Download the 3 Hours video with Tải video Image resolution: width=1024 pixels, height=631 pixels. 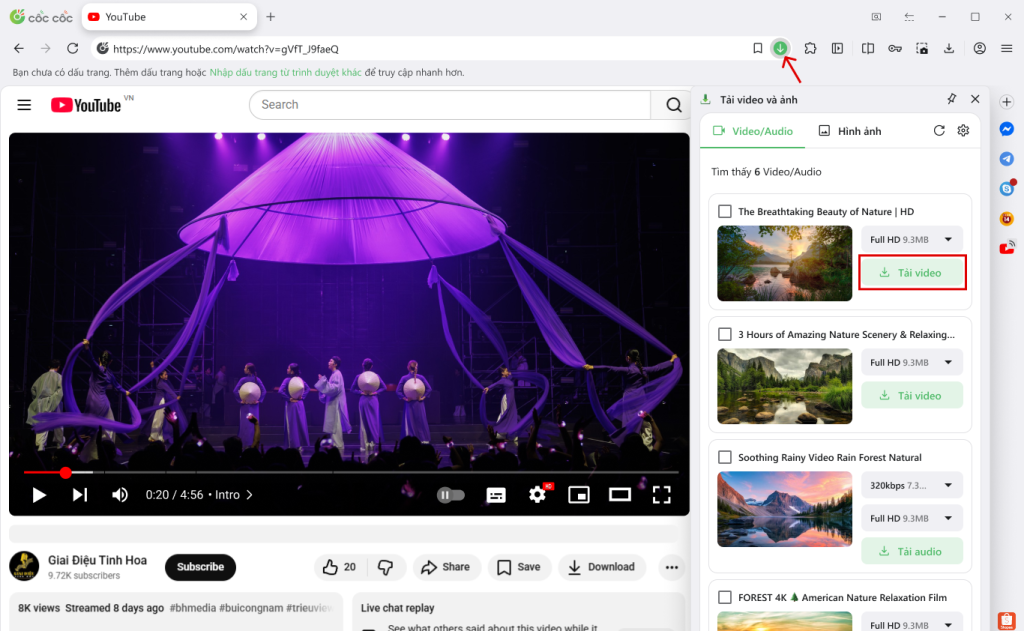point(912,395)
